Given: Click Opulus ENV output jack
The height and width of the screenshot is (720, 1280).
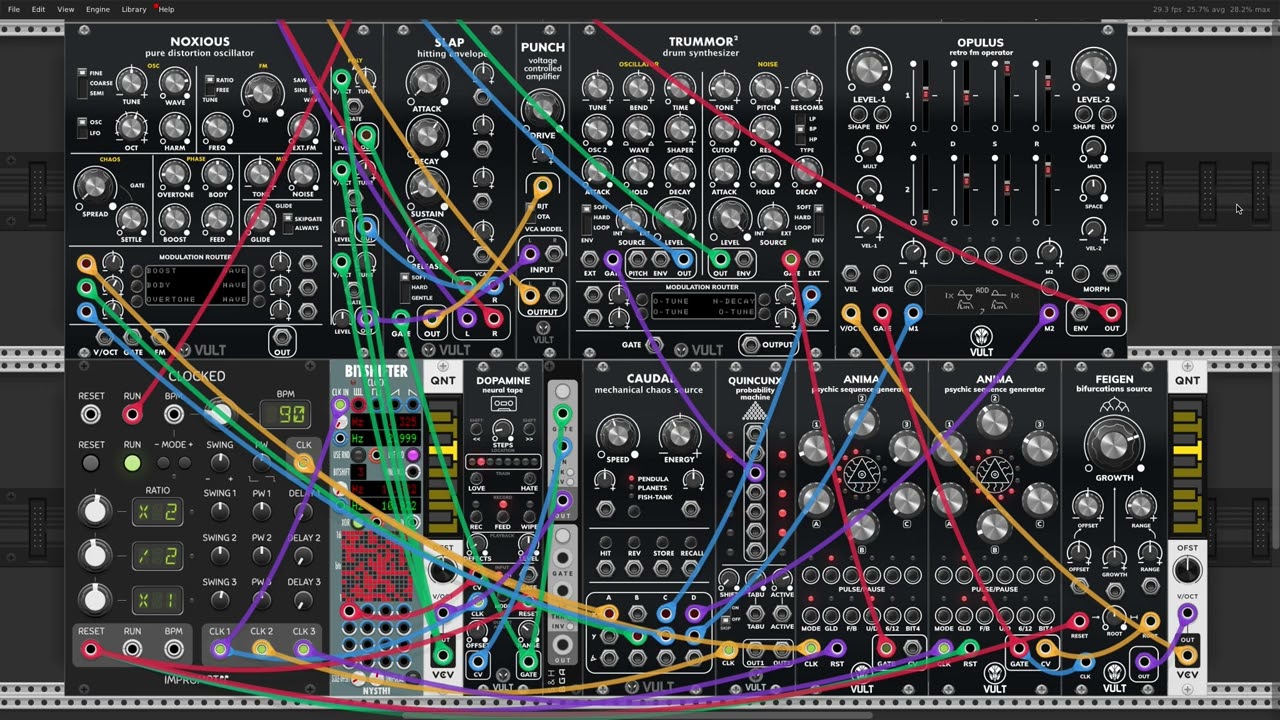Looking at the screenshot, I should pos(1080,313).
